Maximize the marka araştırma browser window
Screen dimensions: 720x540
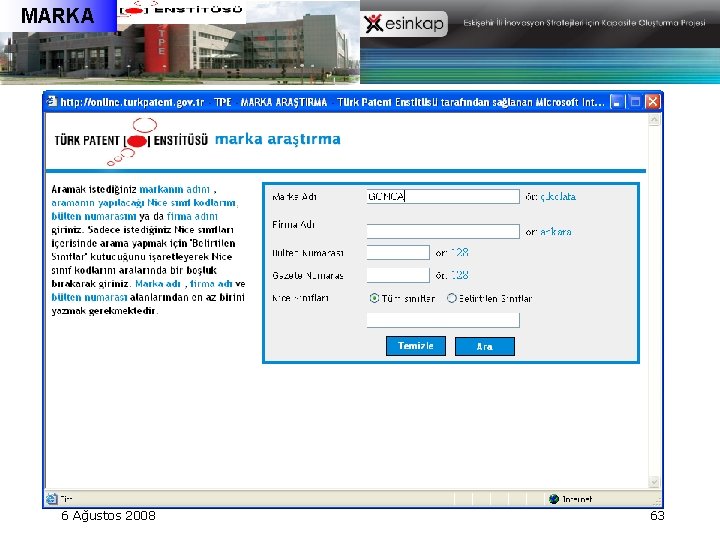click(635, 101)
